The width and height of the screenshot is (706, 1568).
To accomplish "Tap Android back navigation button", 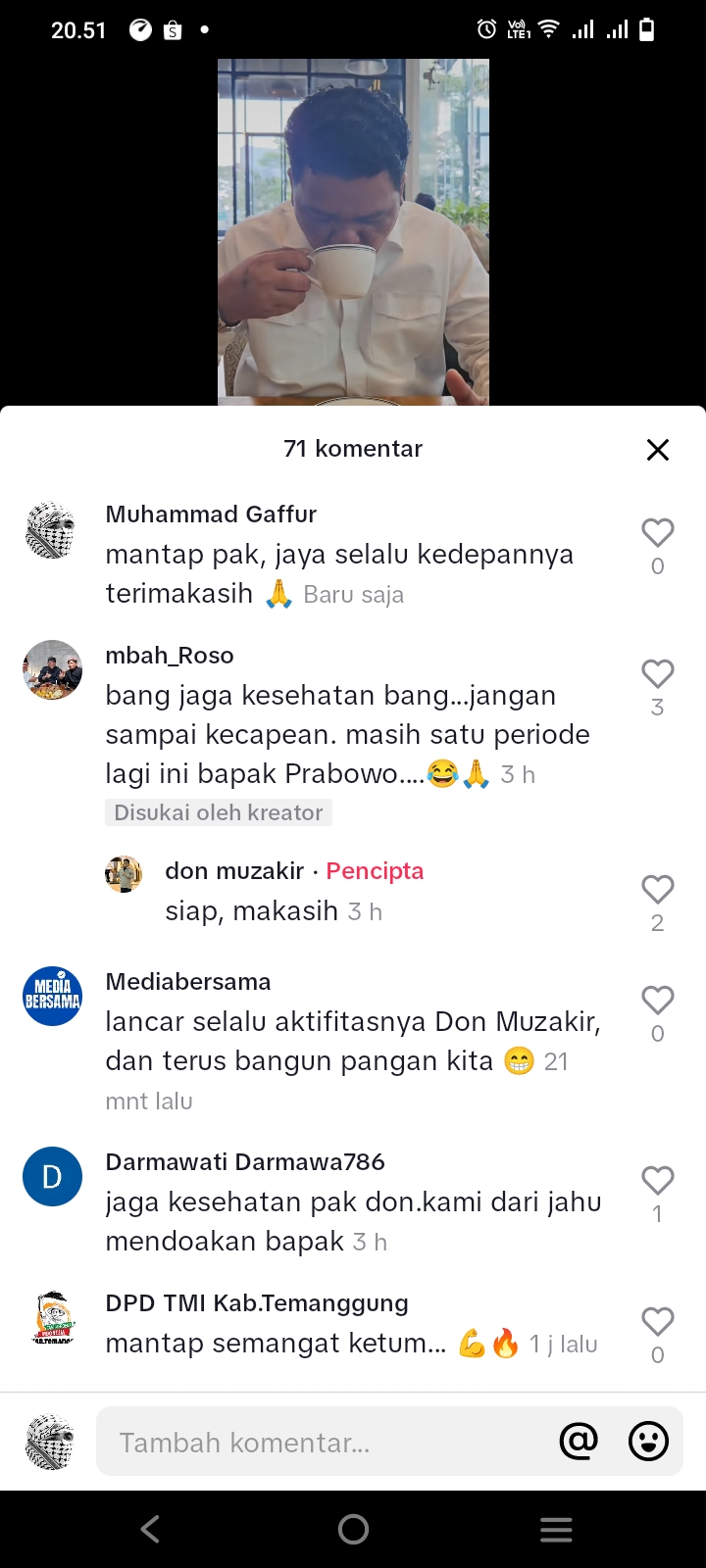I will [150, 1529].
